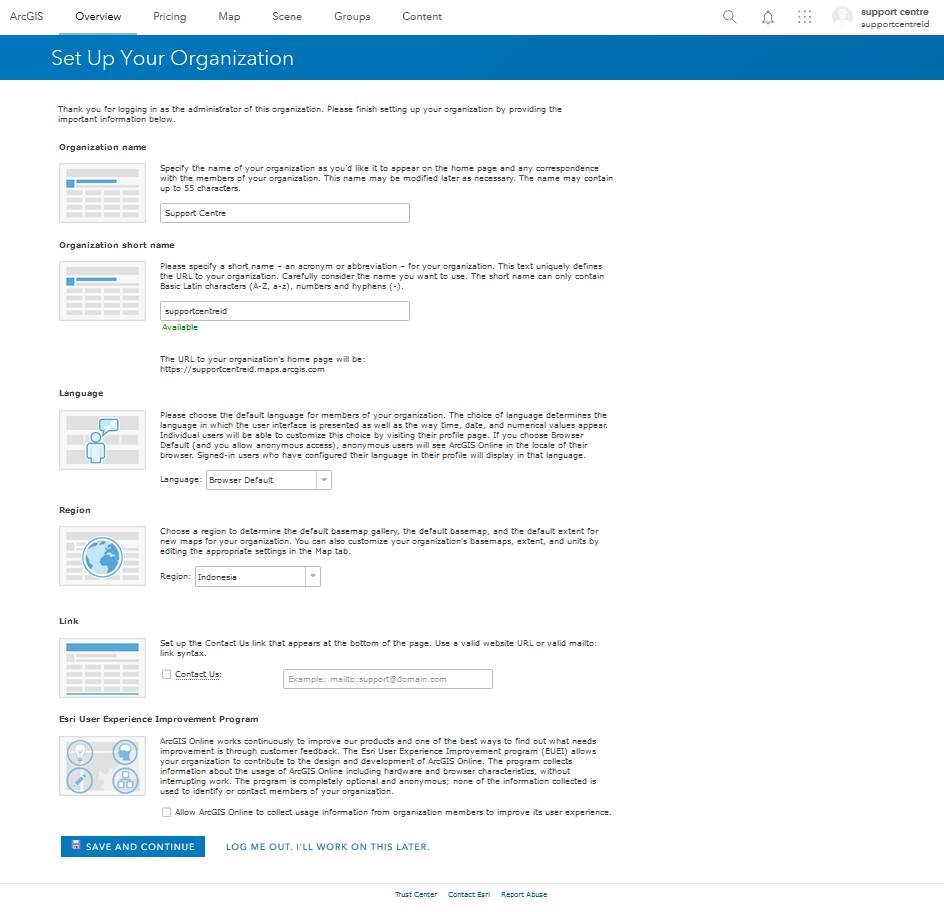
Task: Click the short name field containing supportcentreid
Action: [x=285, y=311]
